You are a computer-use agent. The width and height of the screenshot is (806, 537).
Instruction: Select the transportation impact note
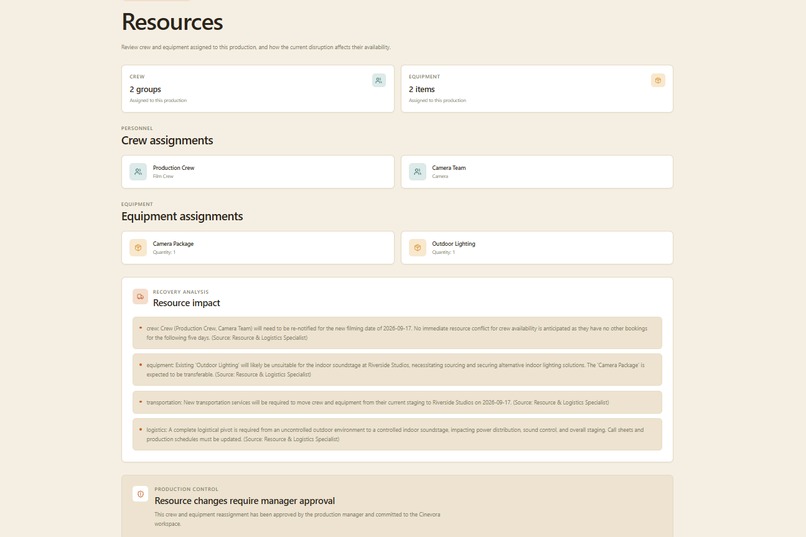click(397, 402)
